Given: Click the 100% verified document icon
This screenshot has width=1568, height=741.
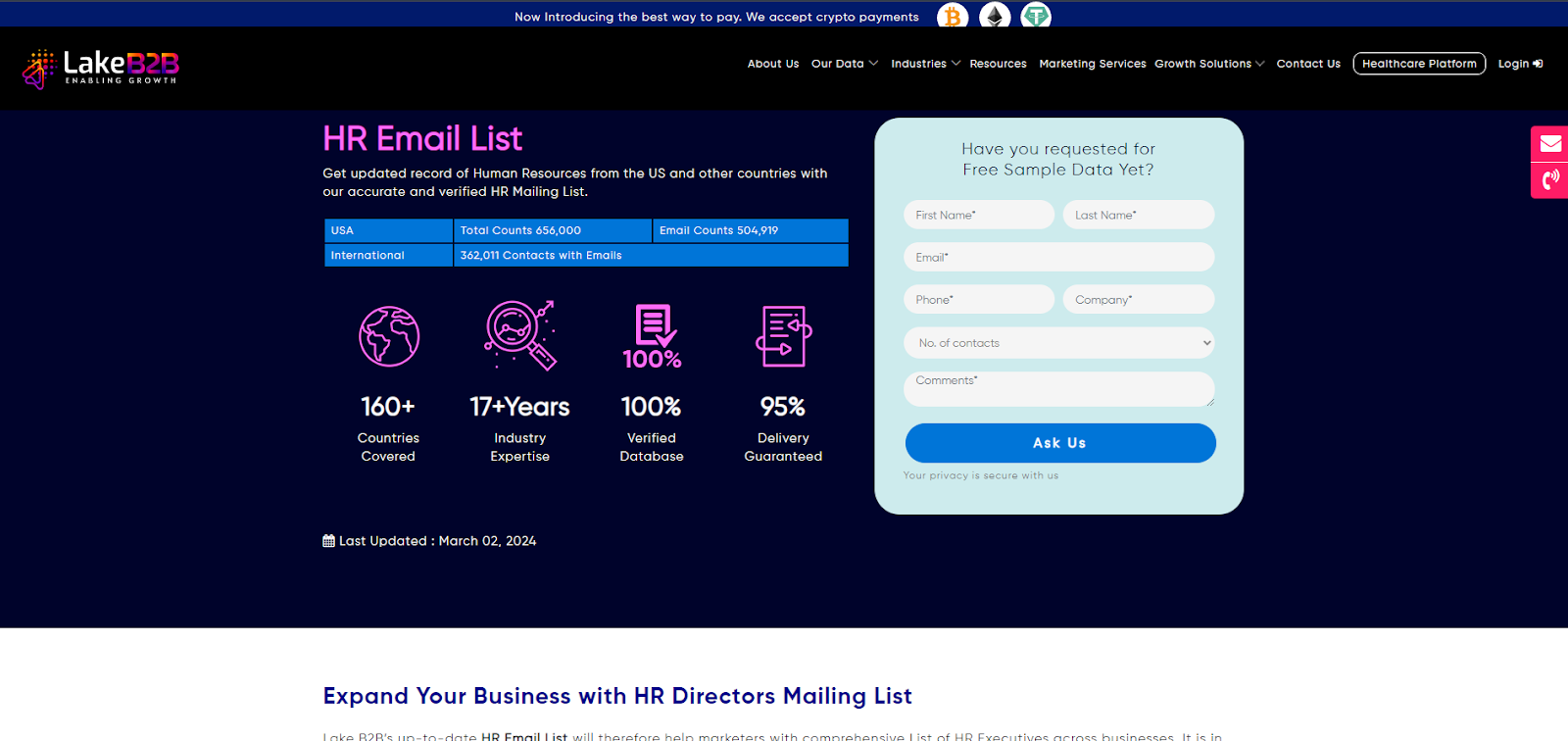Looking at the screenshot, I should (x=652, y=336).
